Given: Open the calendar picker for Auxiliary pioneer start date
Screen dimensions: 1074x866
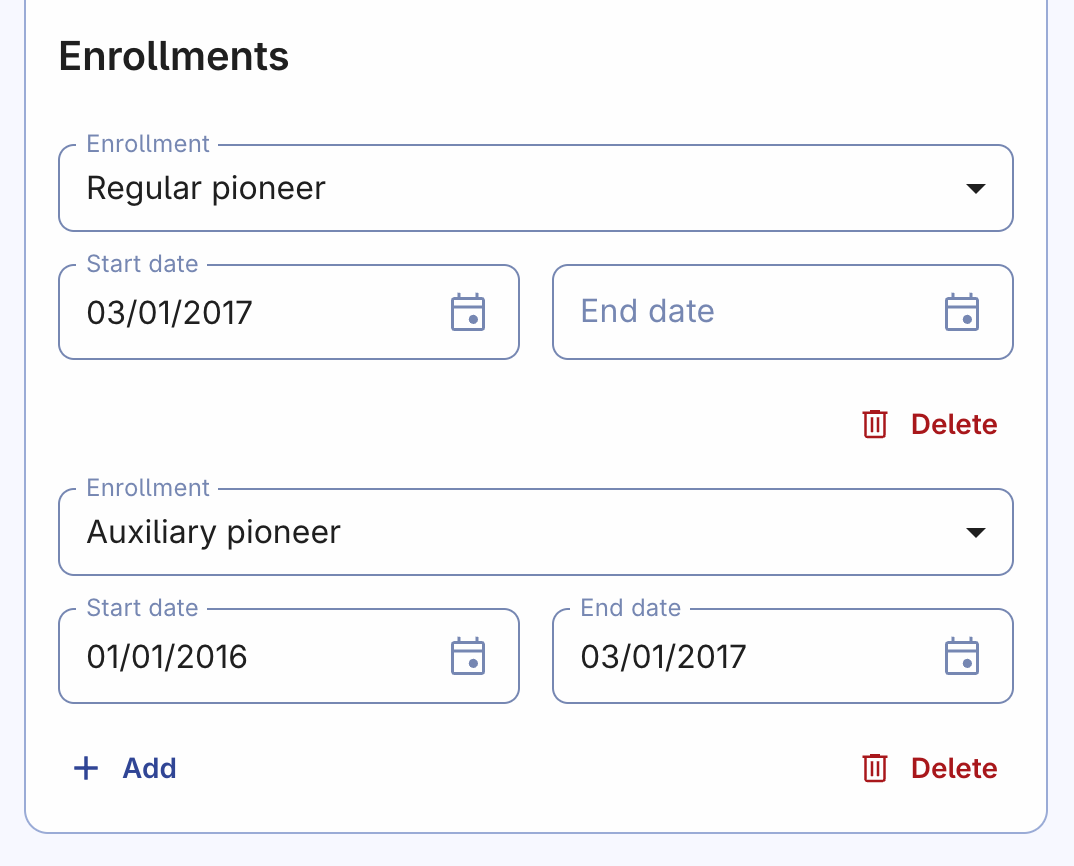Looking at the screenshot, I should pos(469,656).
